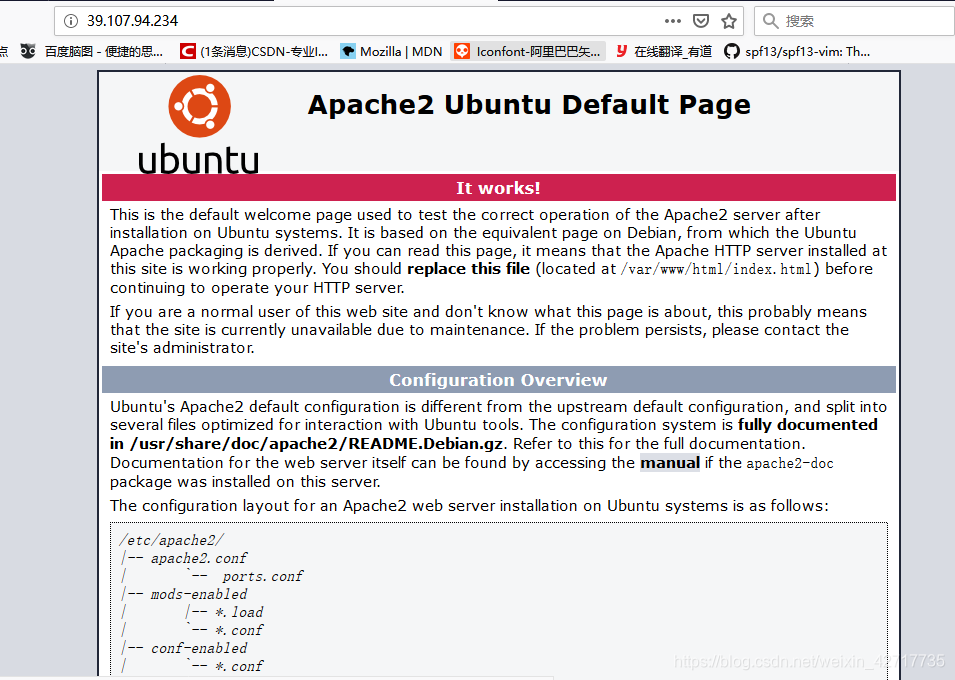The width and height of the screenshot is (955, 680).
Task: Open the Iconfont-阿里巴巴 bookmark
Action: click(x=527, y=52)
